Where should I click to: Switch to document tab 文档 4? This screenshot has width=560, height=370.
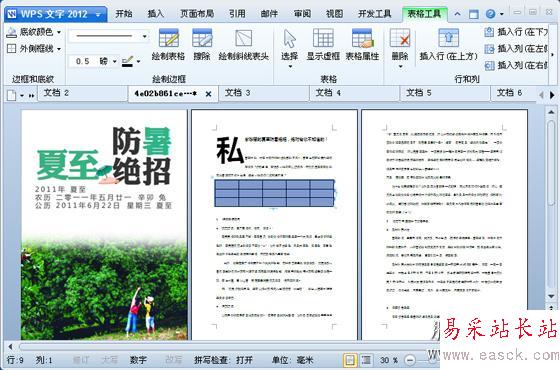click(354, 94)
